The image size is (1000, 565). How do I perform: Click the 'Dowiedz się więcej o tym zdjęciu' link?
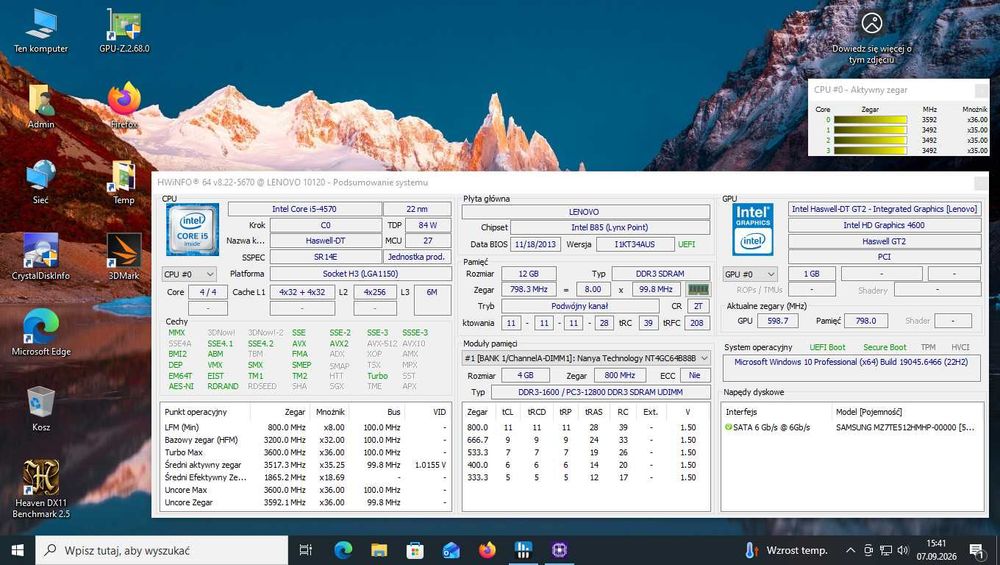pyautogui.click(x=871, y=54)
